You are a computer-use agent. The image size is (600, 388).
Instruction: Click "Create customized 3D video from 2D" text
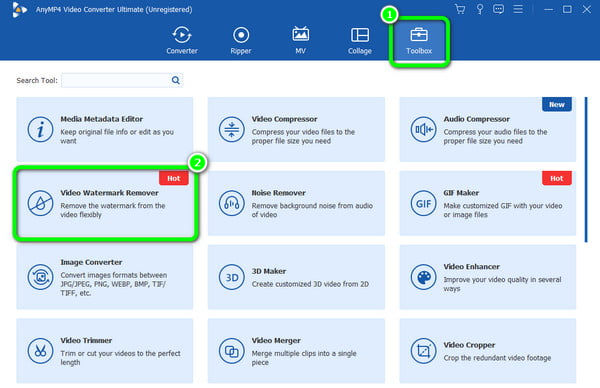[310, 284]
